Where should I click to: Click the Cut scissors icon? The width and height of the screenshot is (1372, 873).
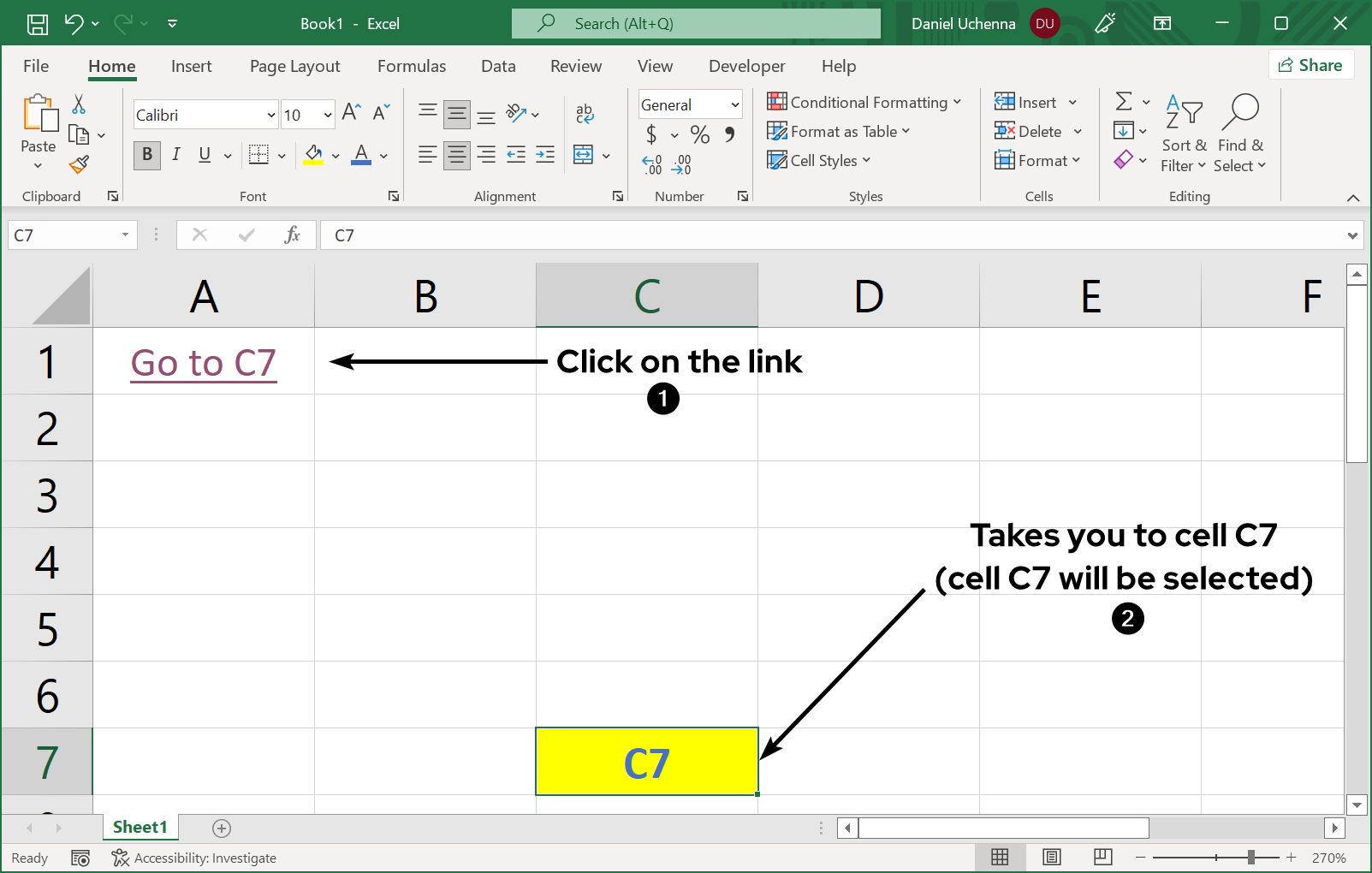79,104
